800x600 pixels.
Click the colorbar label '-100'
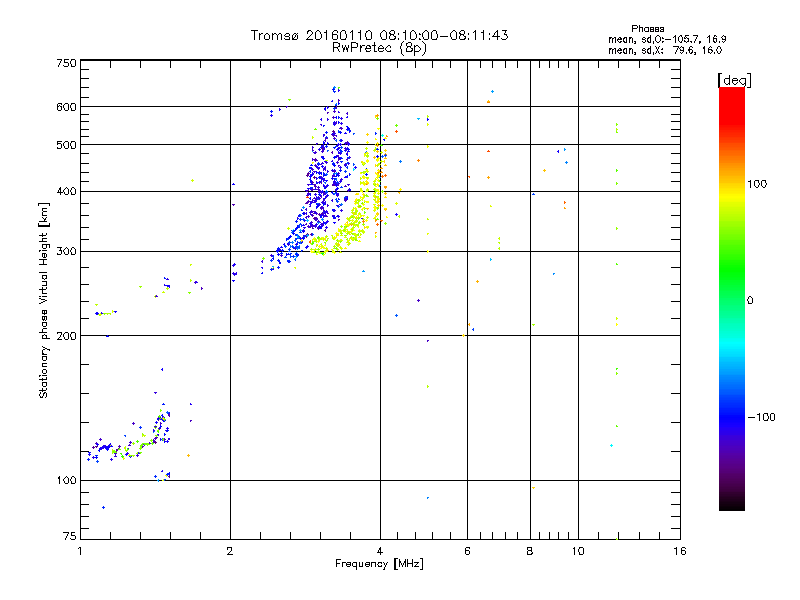[x=762, y=417]
